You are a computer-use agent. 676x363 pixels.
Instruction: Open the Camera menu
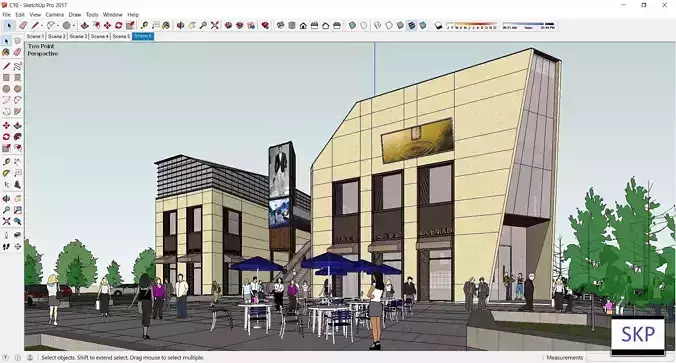coord(55,15)
